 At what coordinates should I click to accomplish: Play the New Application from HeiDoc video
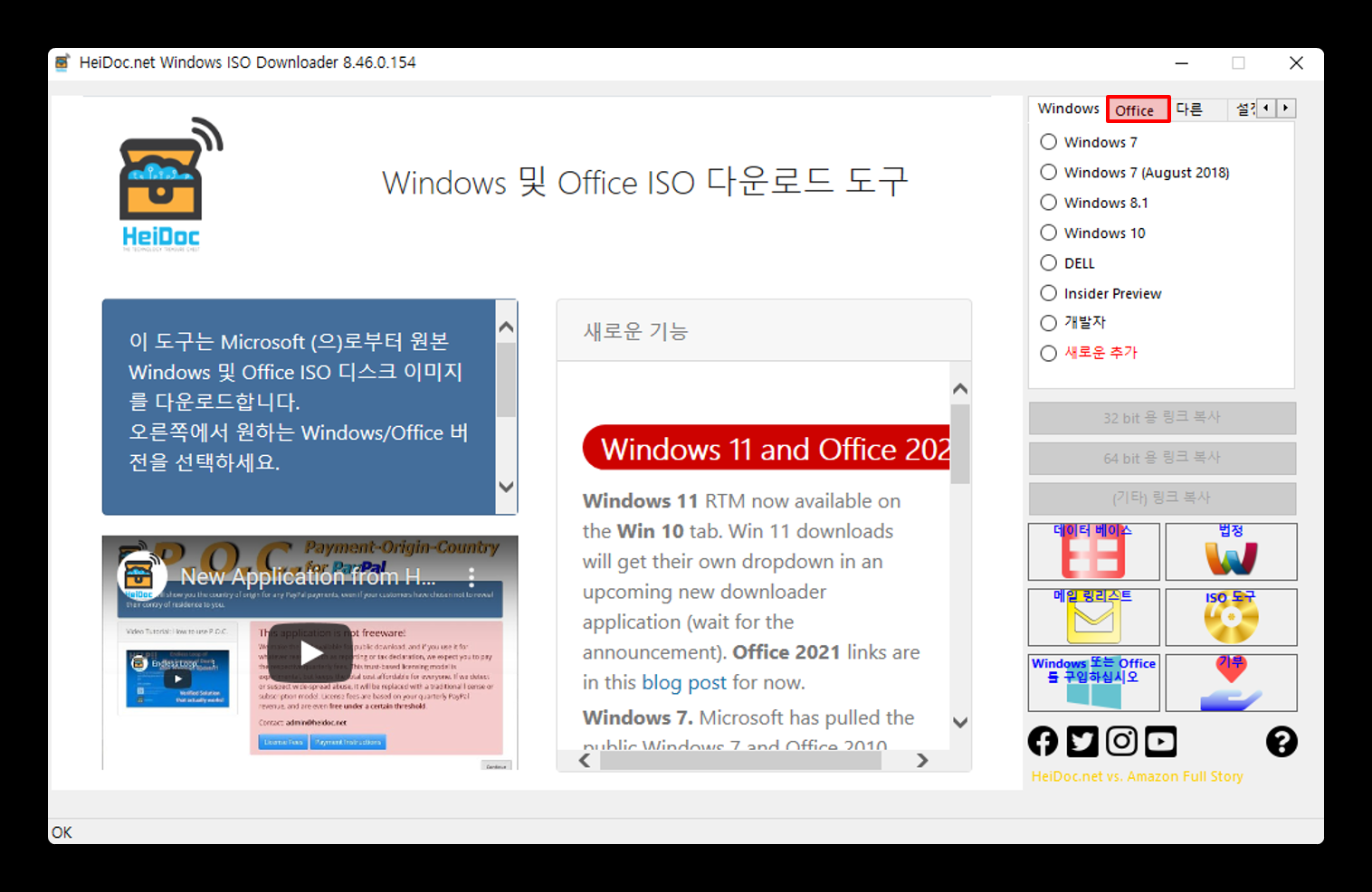(310, 652)
